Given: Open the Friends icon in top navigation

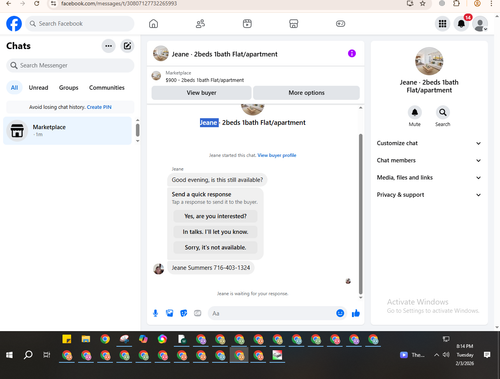Looking at the screenshot, I should [200, 24].
